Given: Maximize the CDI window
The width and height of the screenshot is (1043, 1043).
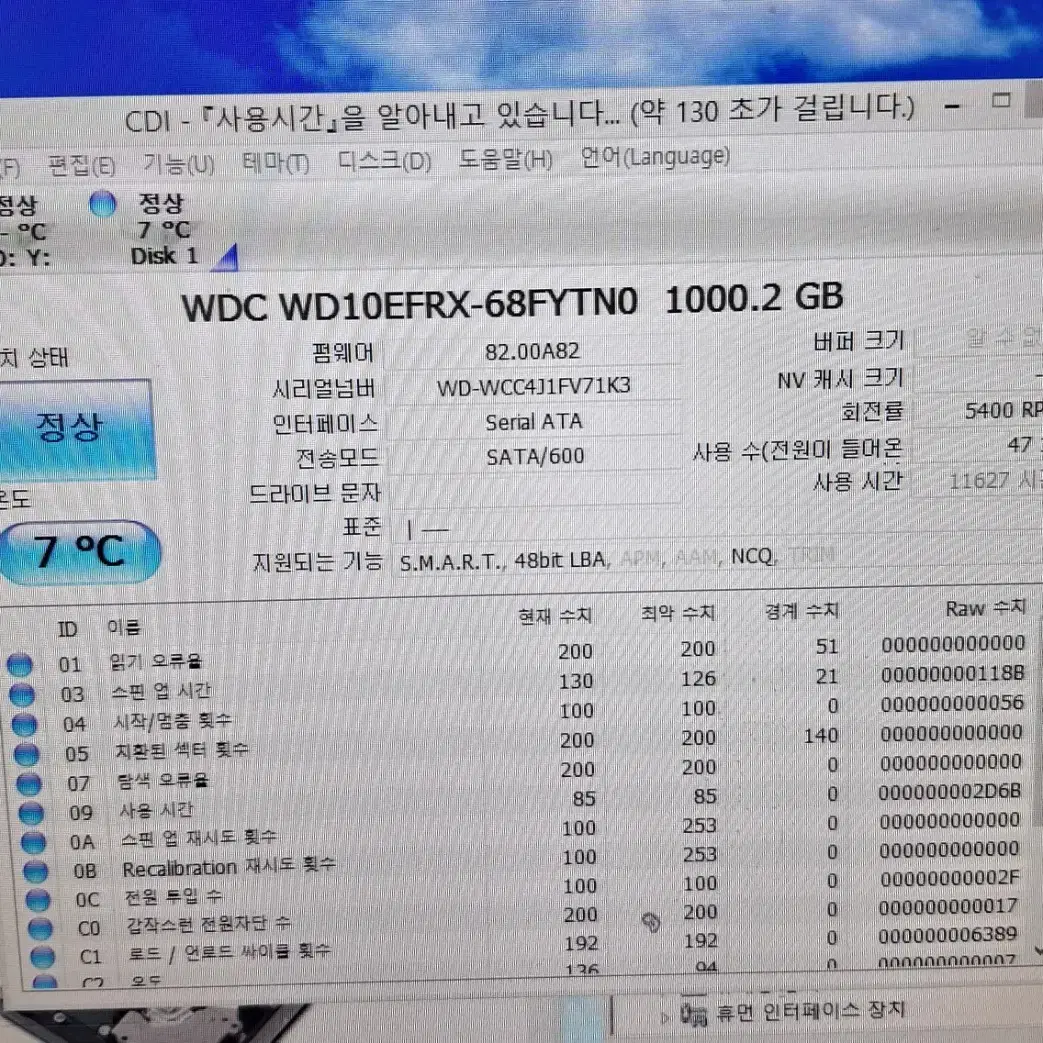Looking at the screenshot, I should (x=1001, y=101).
